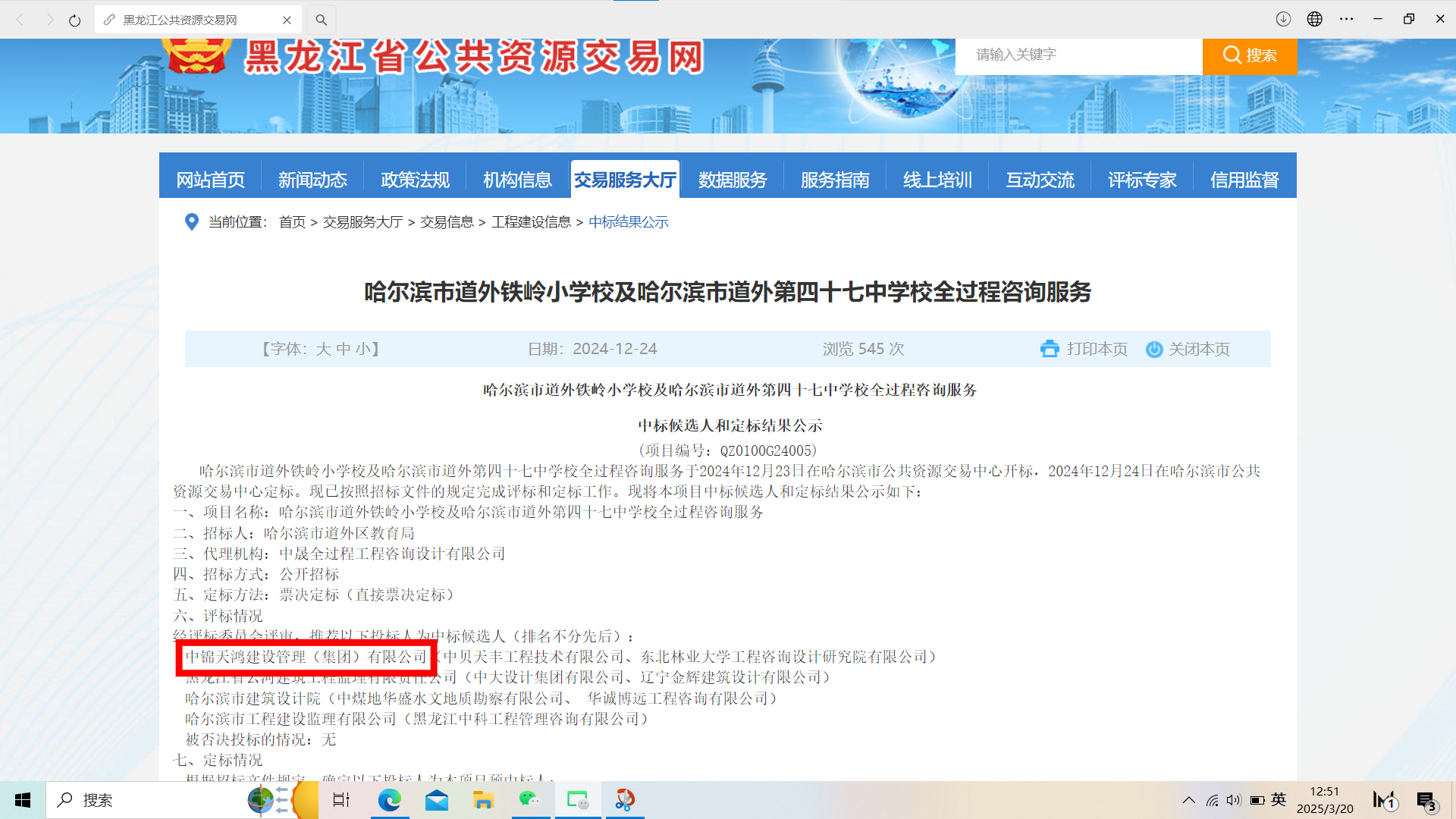This screenshot has height=819, width=1456.
Task: Open File Explorer from the taskbar
Action: coord(483,800)
